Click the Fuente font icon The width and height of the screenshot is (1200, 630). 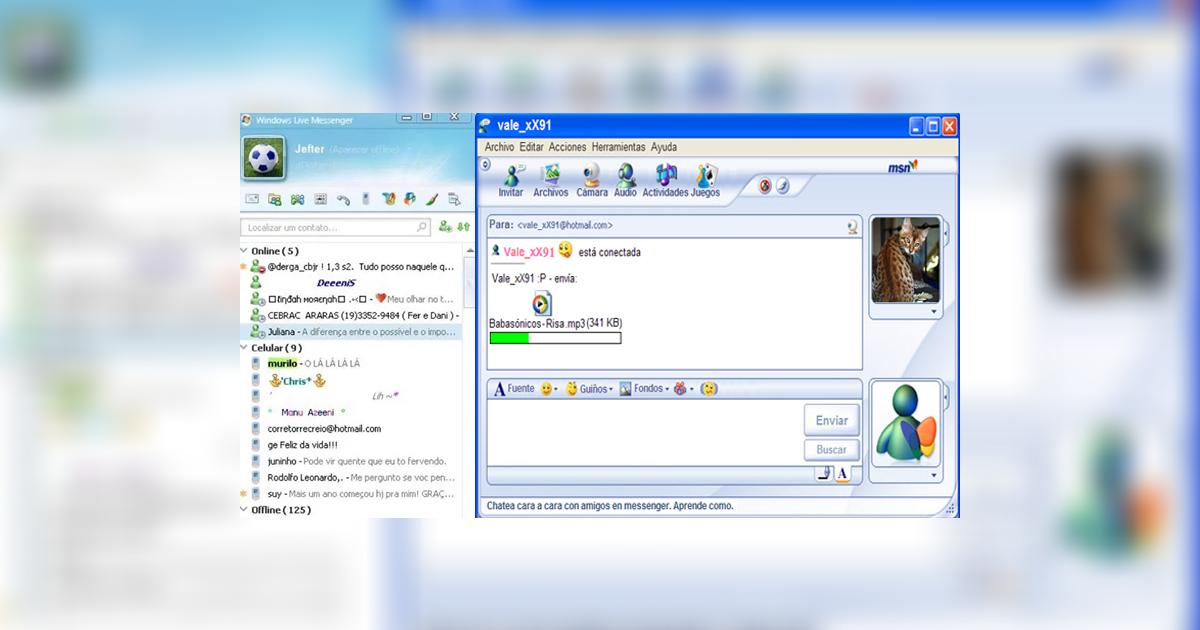pos(502,389)
